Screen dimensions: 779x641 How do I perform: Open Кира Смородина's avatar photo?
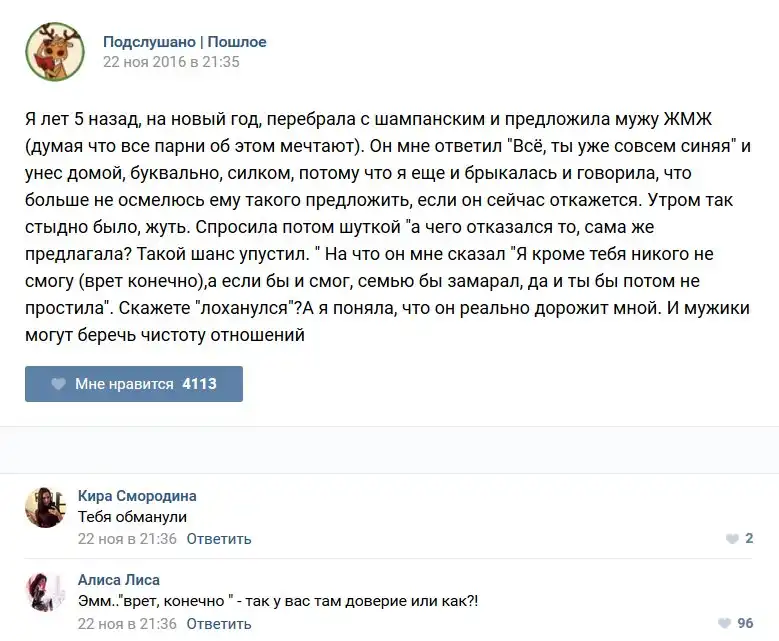pos(46,507)
